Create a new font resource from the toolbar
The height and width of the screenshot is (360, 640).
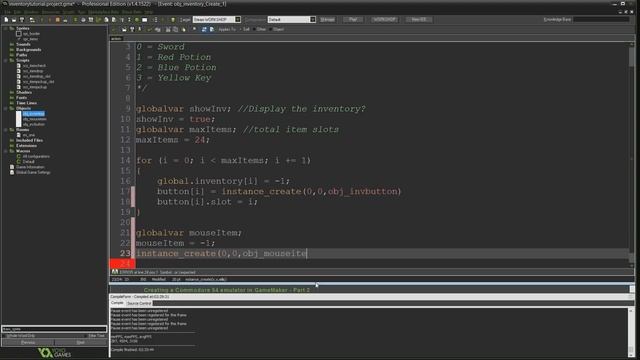point(122,20)
